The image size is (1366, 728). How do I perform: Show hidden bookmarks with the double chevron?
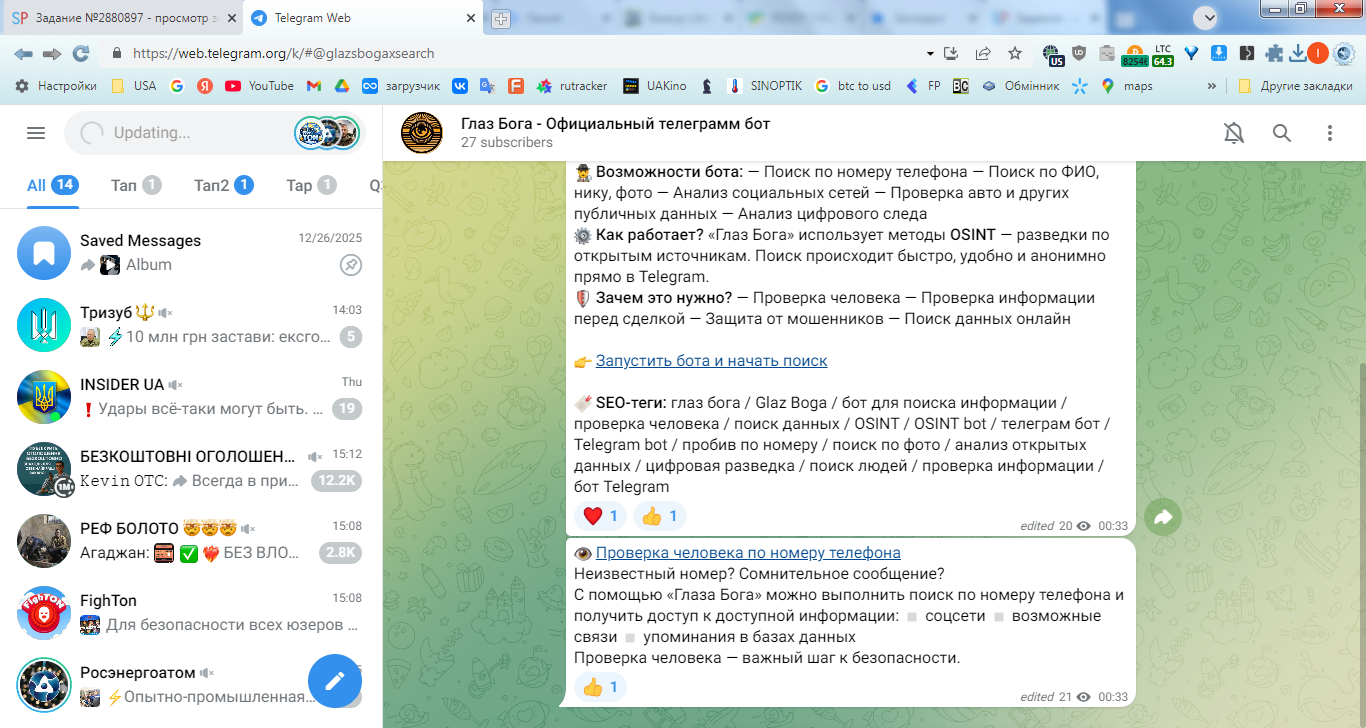(1212, 86)
